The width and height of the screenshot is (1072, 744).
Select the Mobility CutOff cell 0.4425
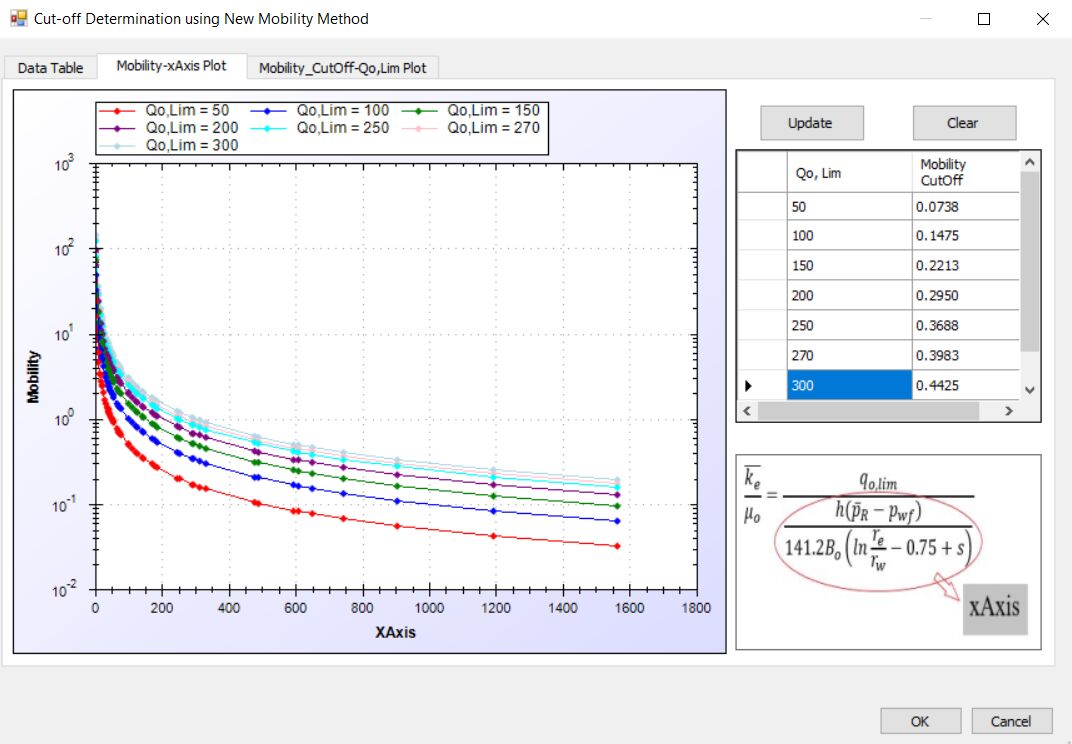[965, 385]
